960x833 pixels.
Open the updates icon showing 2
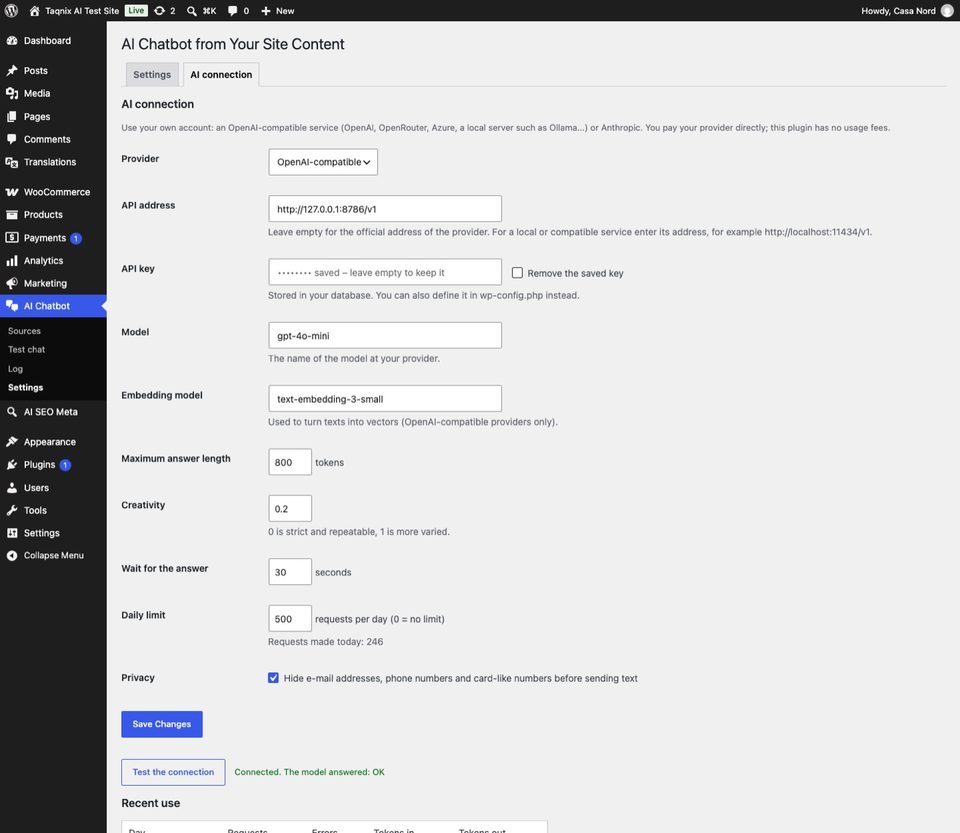coord(159,10)
